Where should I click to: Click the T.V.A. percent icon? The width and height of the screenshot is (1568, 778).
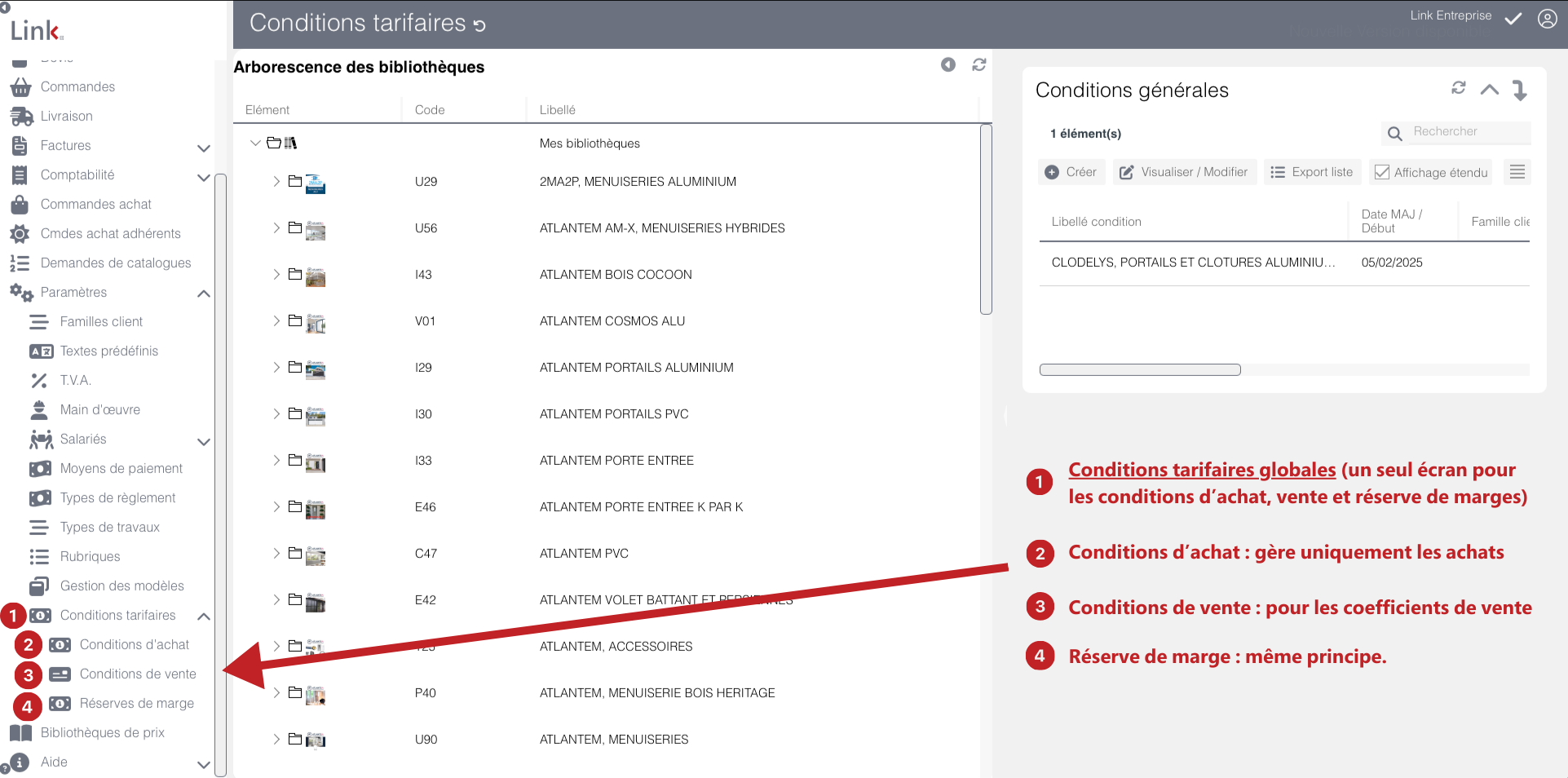[x=38, y=380]
